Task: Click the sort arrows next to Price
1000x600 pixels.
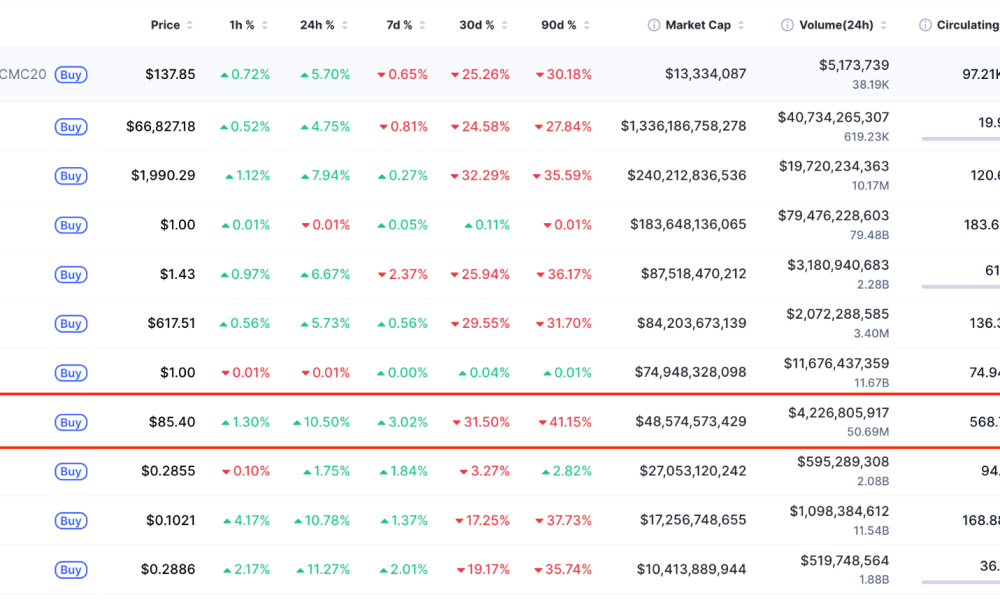Action: click(190, 25)
